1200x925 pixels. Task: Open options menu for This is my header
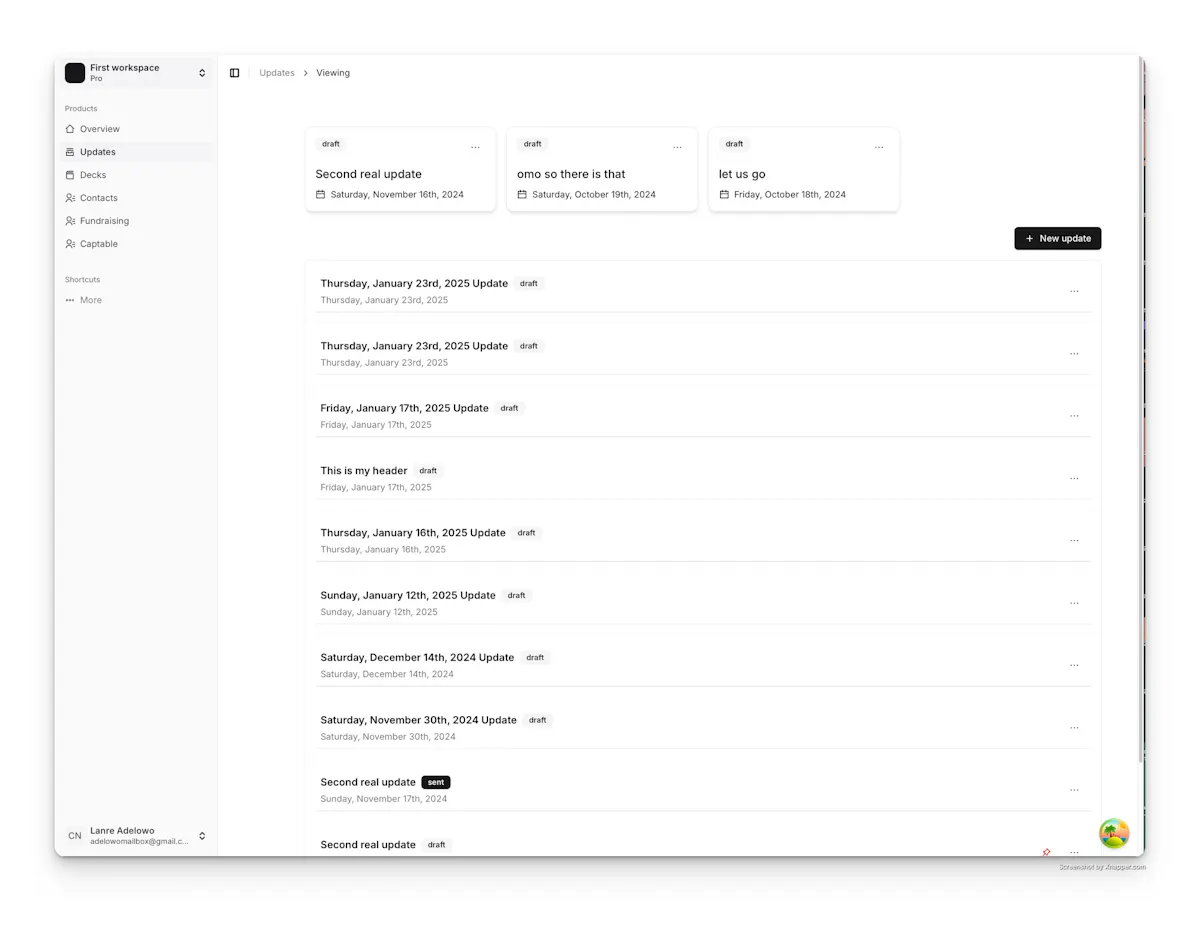point(1074,478)
